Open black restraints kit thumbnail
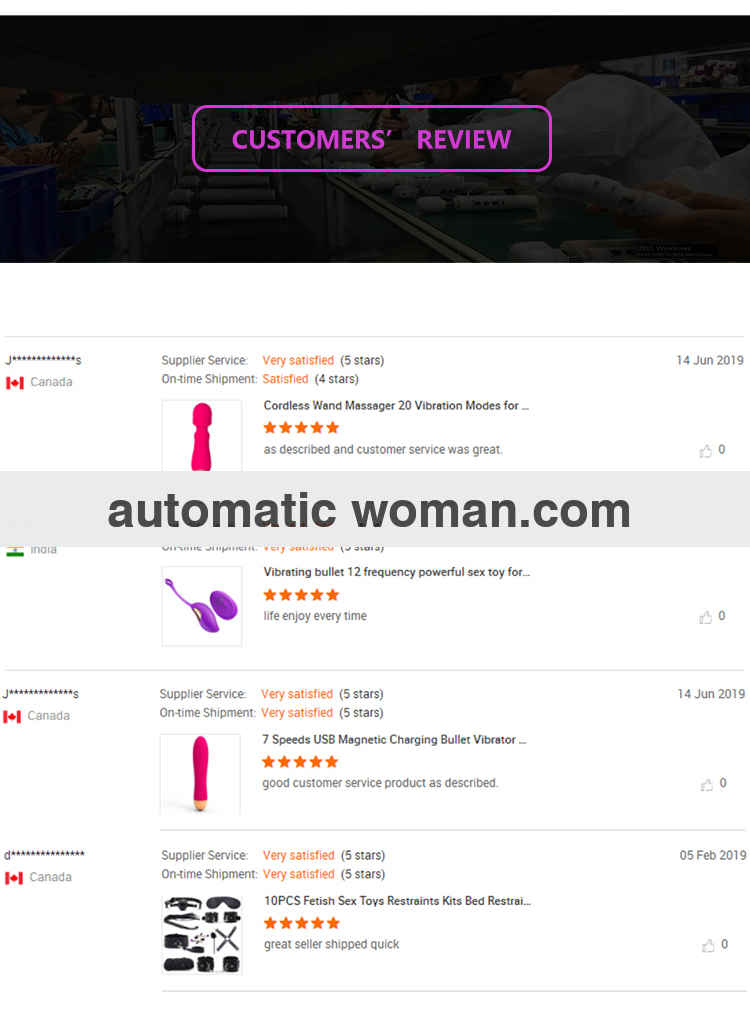 [202, 934]
